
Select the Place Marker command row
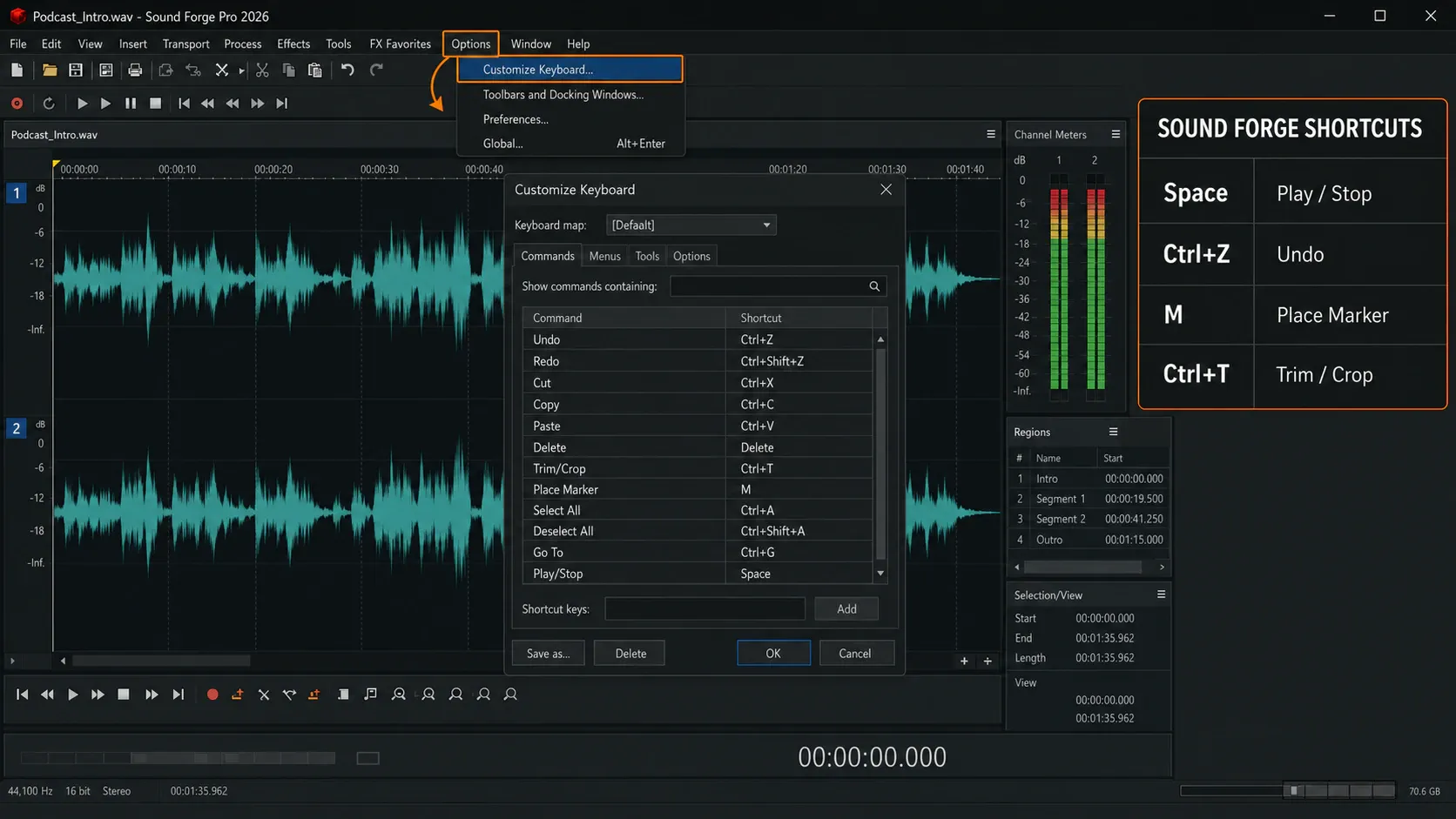[698, 489]
